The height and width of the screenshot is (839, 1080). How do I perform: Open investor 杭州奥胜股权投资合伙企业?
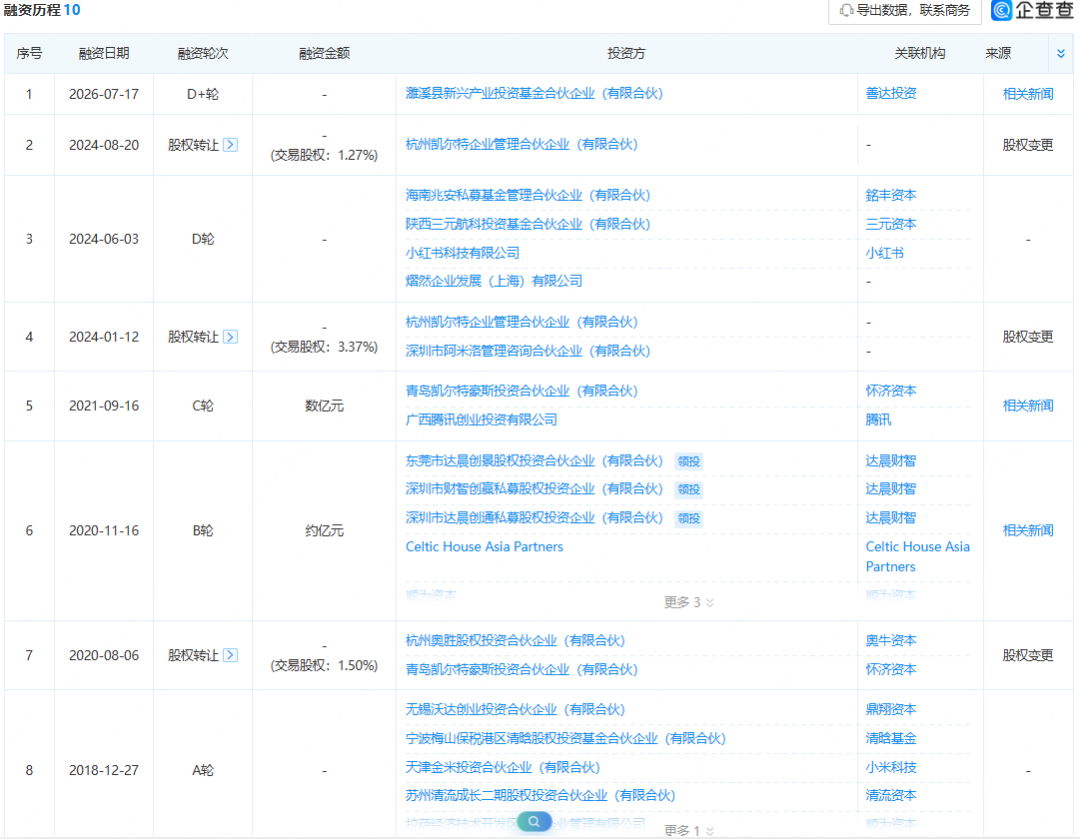point(515,641)
